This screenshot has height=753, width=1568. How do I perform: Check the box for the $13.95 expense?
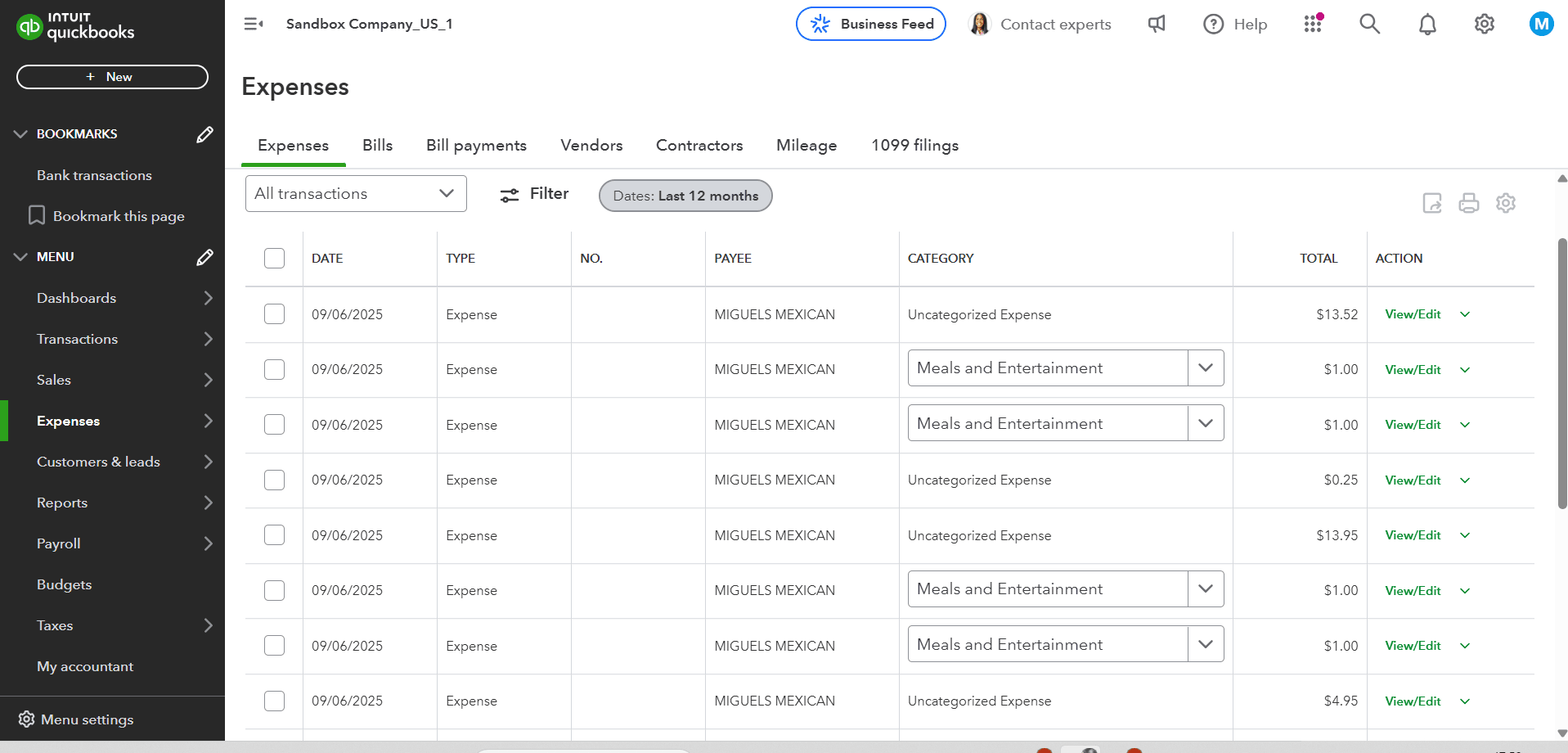[275, 535]
